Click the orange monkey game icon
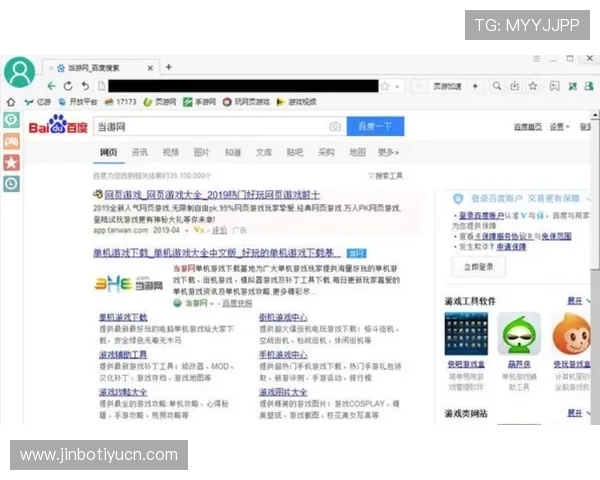Image resolution: width=600 pixels, height=480 pixels. (x=572, y=334)
